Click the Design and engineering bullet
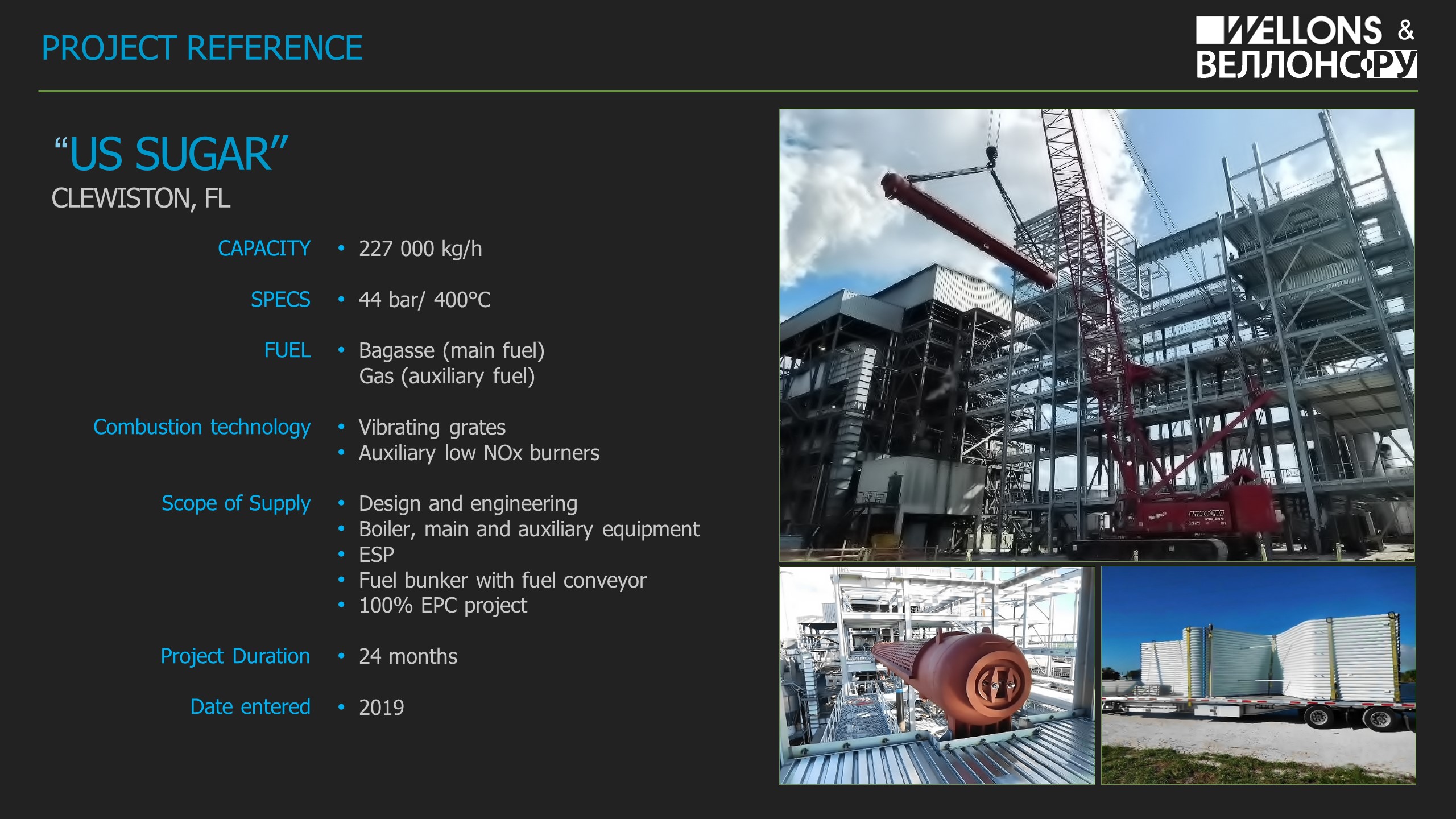1456x819 pixels. pos(468,504)
